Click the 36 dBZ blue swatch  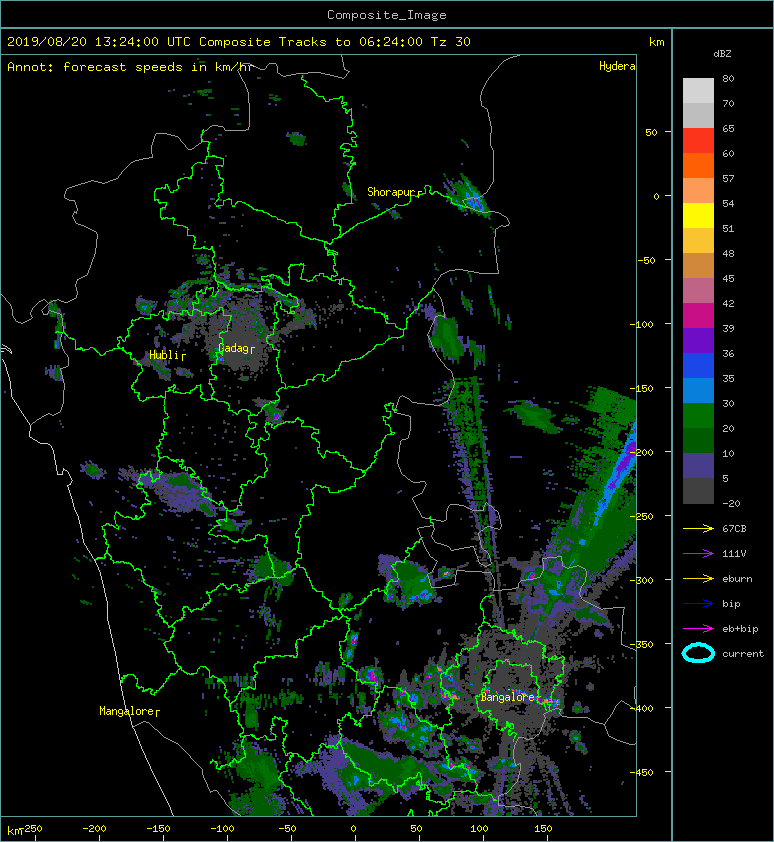[x=698, y=365]
